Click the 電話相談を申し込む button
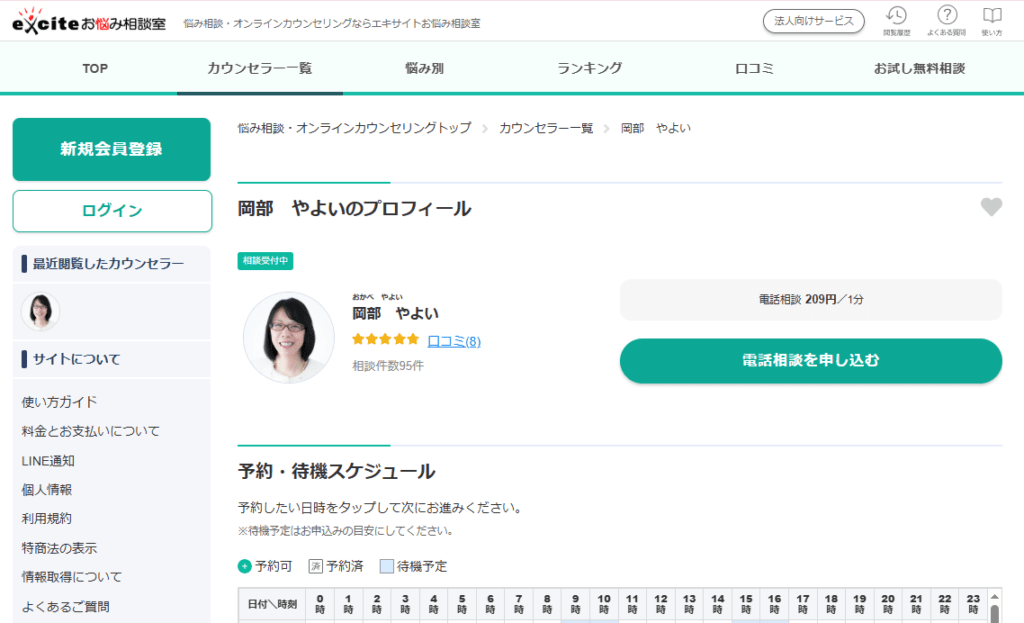 tap(810, 361)
